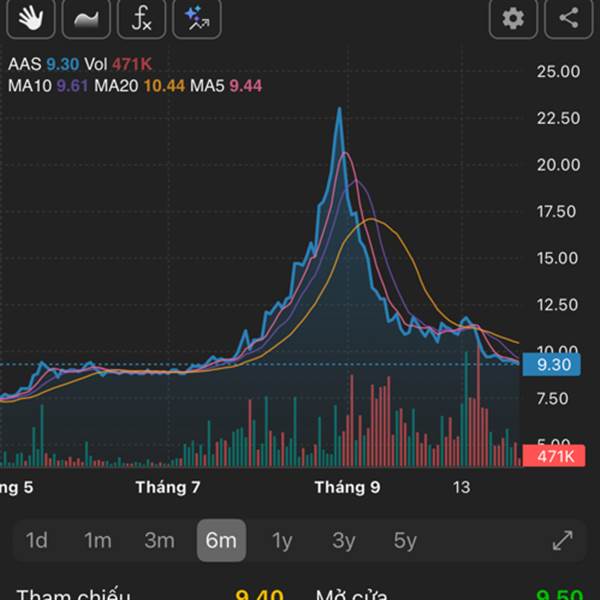Switch to the 1y timeframe
Viewport: 600px width, 600px height.
[282, 540]
